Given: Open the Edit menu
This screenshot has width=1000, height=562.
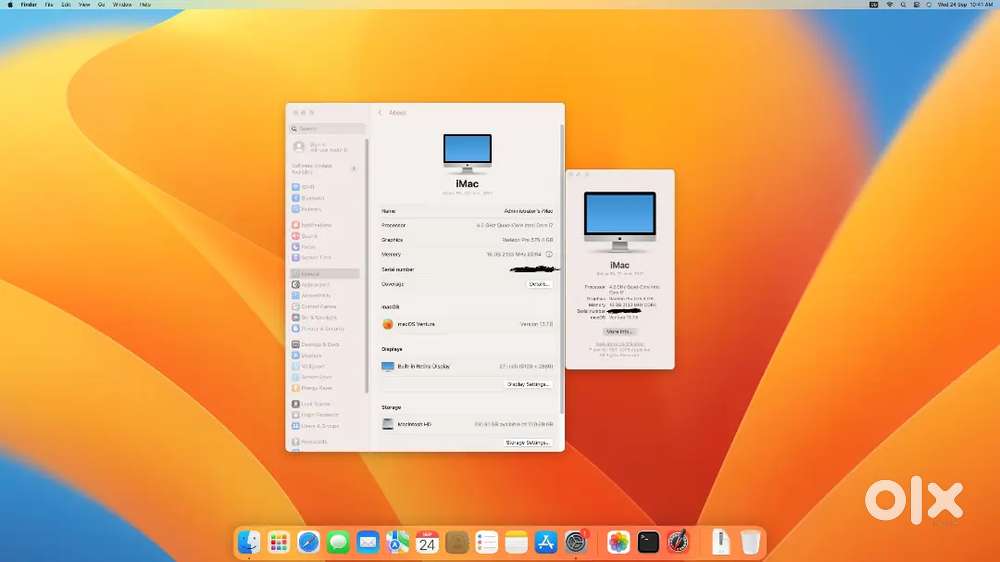Looking at the screenshot, I should point(66,4).
